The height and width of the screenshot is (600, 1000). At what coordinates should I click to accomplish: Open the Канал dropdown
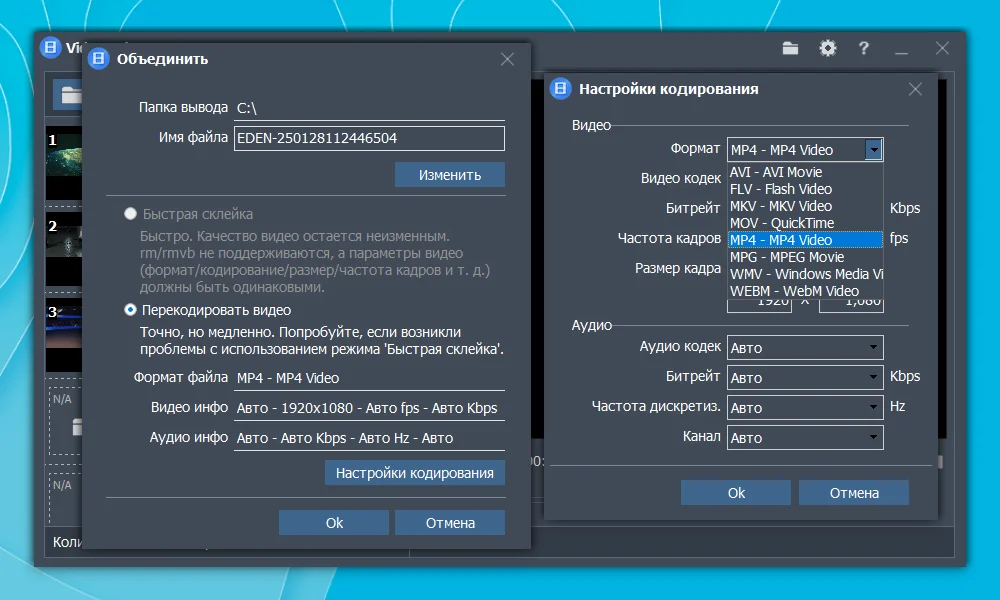(805, 437)
